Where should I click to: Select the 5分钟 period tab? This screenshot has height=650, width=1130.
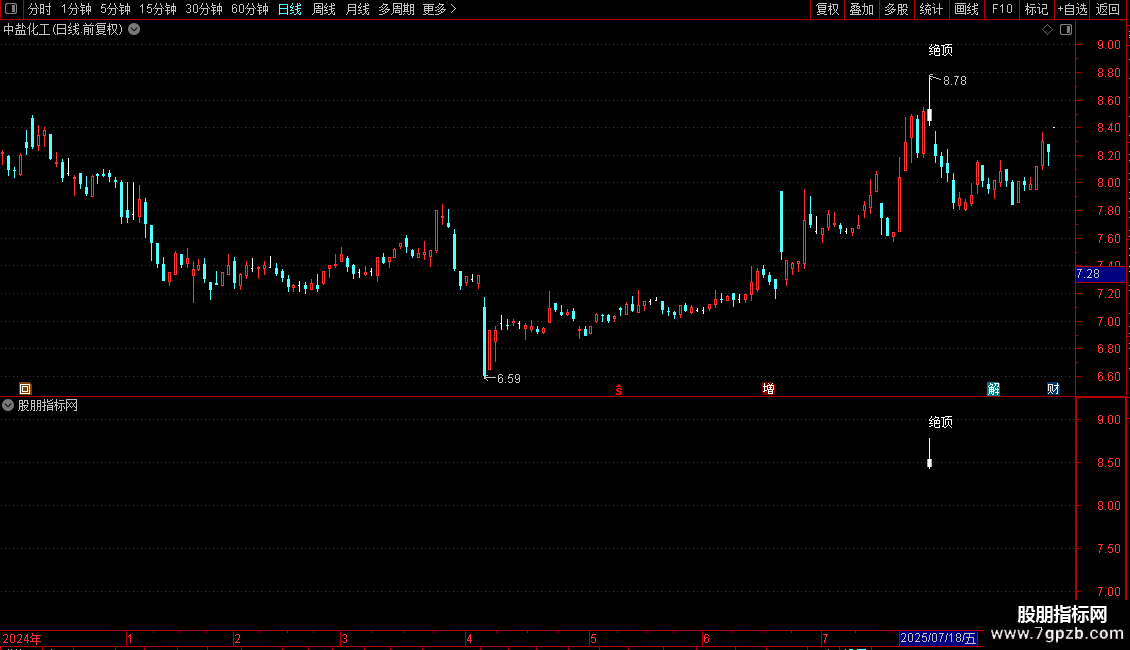pyautogui.click(x=115, y=9)
